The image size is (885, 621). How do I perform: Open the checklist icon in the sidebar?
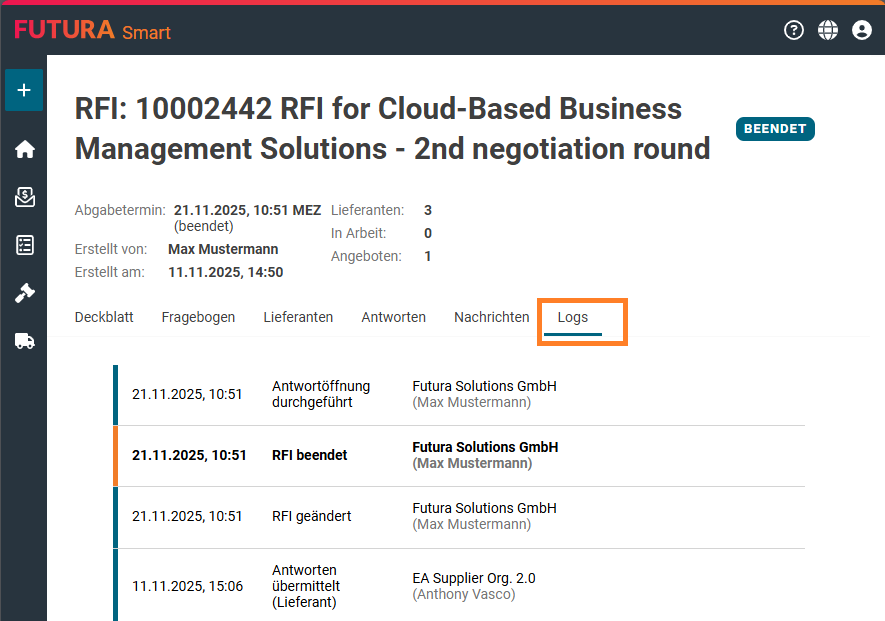(25, 245)
